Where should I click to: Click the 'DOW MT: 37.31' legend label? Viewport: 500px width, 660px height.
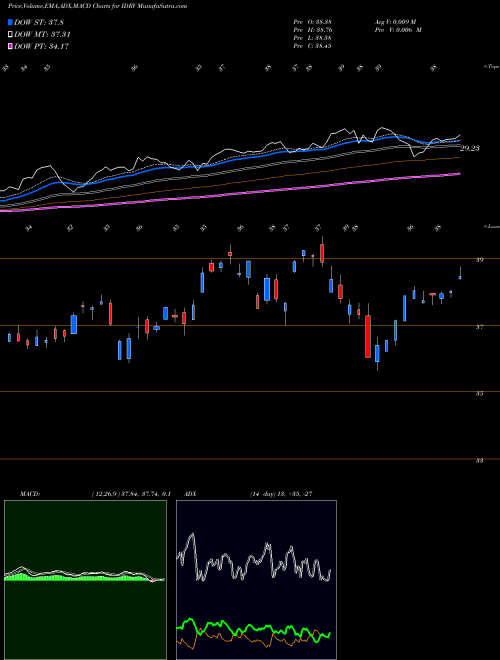[42, 35]
